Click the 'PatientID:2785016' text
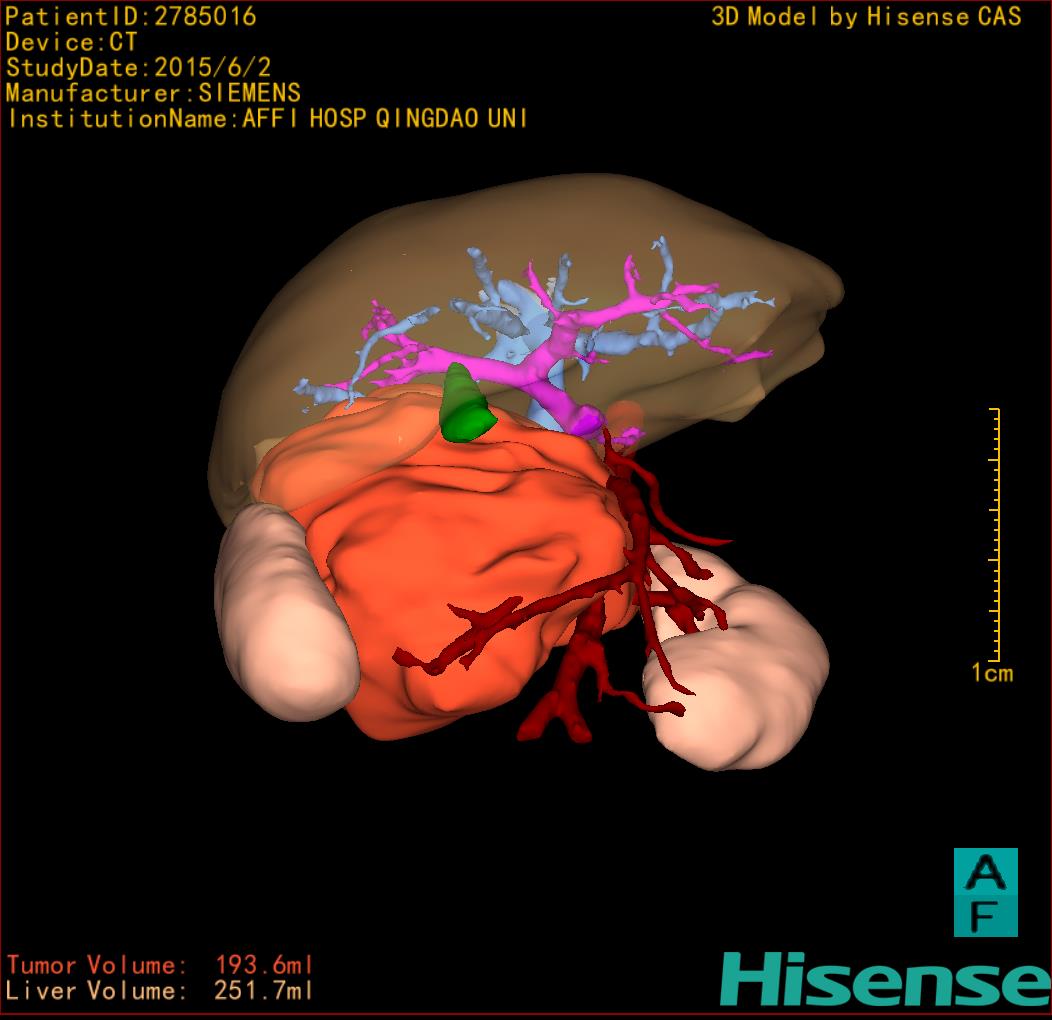The height and width of the screenshot is (1020, 1052). 131,16
